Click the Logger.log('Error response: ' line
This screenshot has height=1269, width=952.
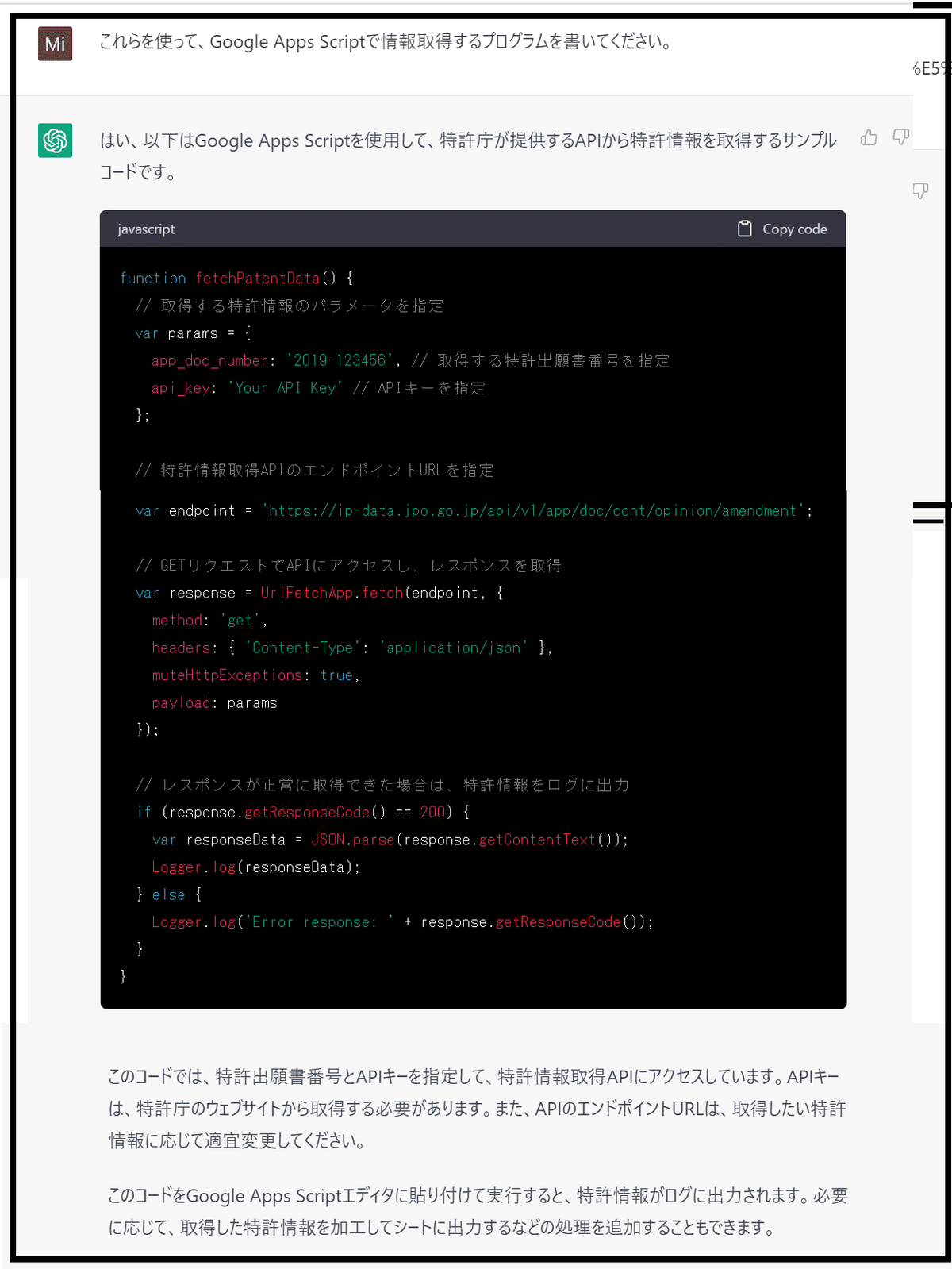(x=403, y=921)
